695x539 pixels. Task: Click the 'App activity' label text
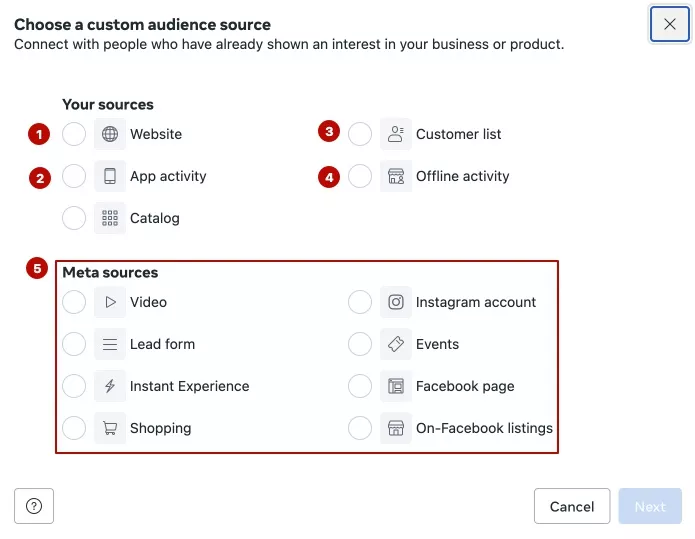click(168, 176)
